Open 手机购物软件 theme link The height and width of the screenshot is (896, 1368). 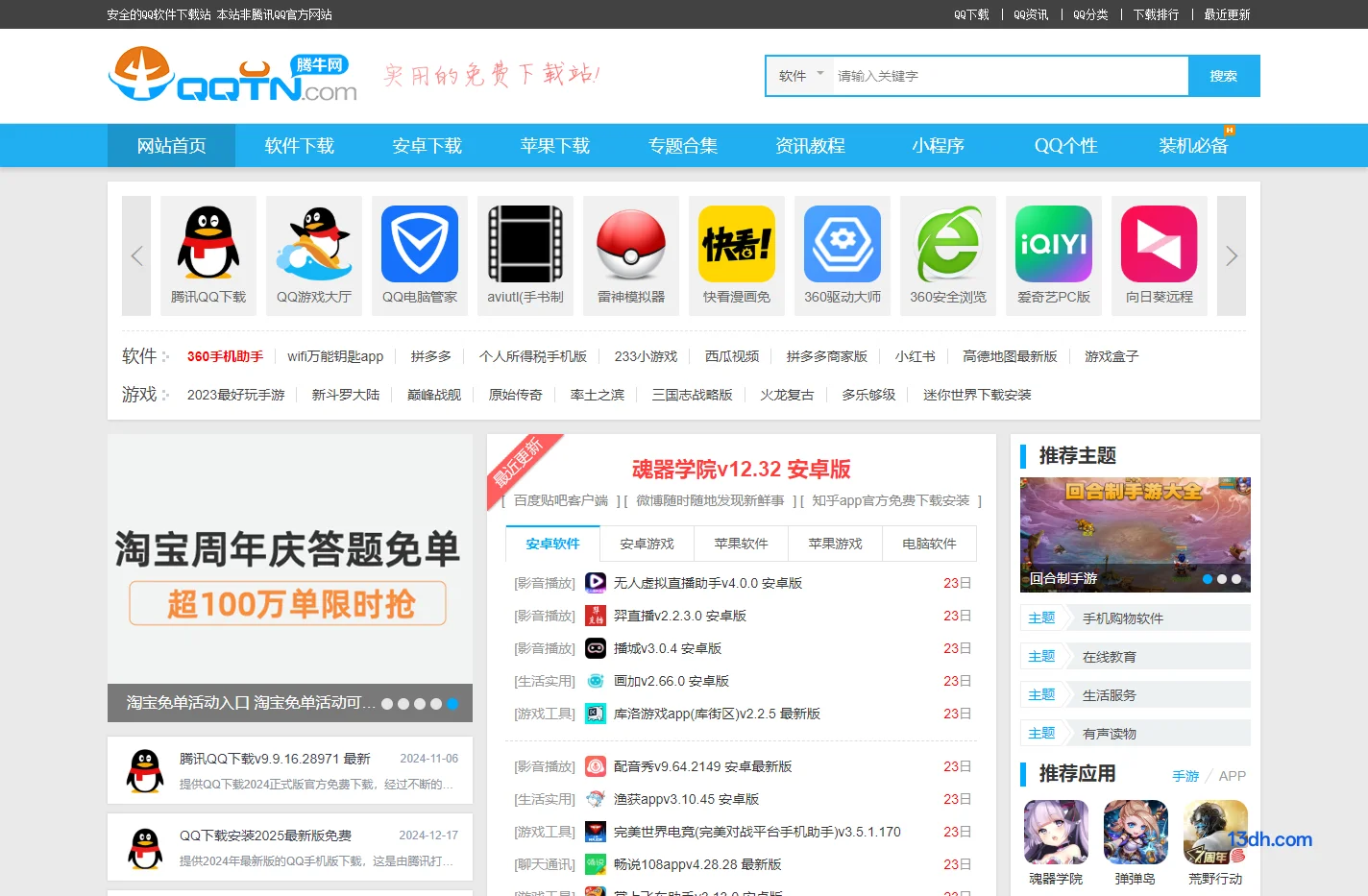(1122, 618)
